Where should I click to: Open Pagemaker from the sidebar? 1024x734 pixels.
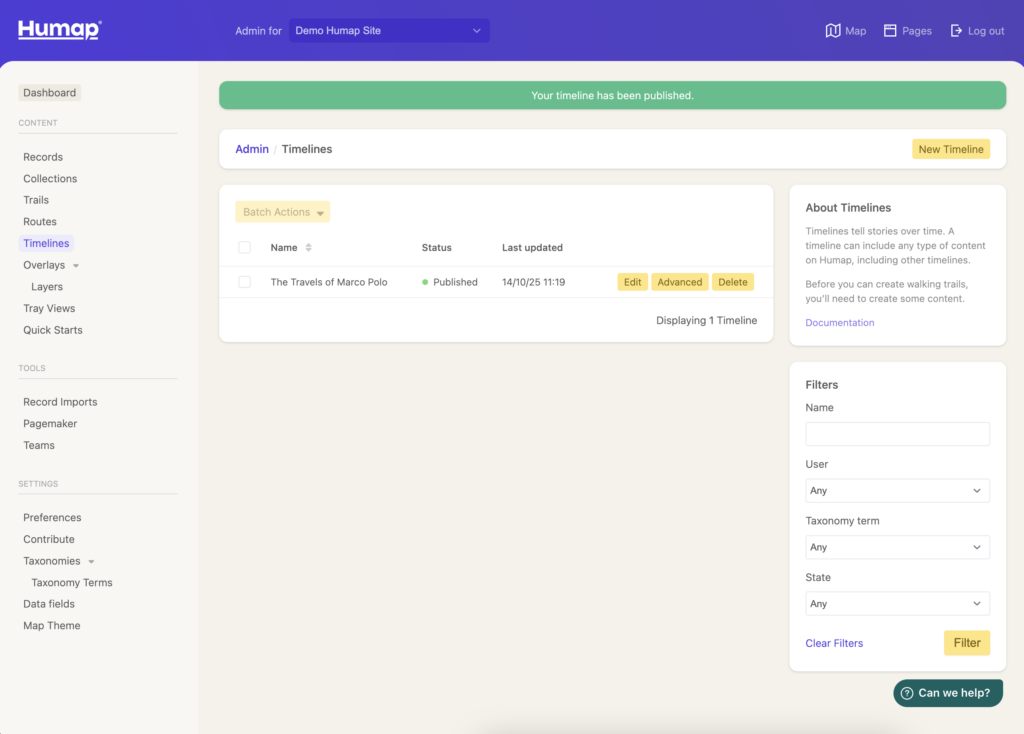coord(50,424)
